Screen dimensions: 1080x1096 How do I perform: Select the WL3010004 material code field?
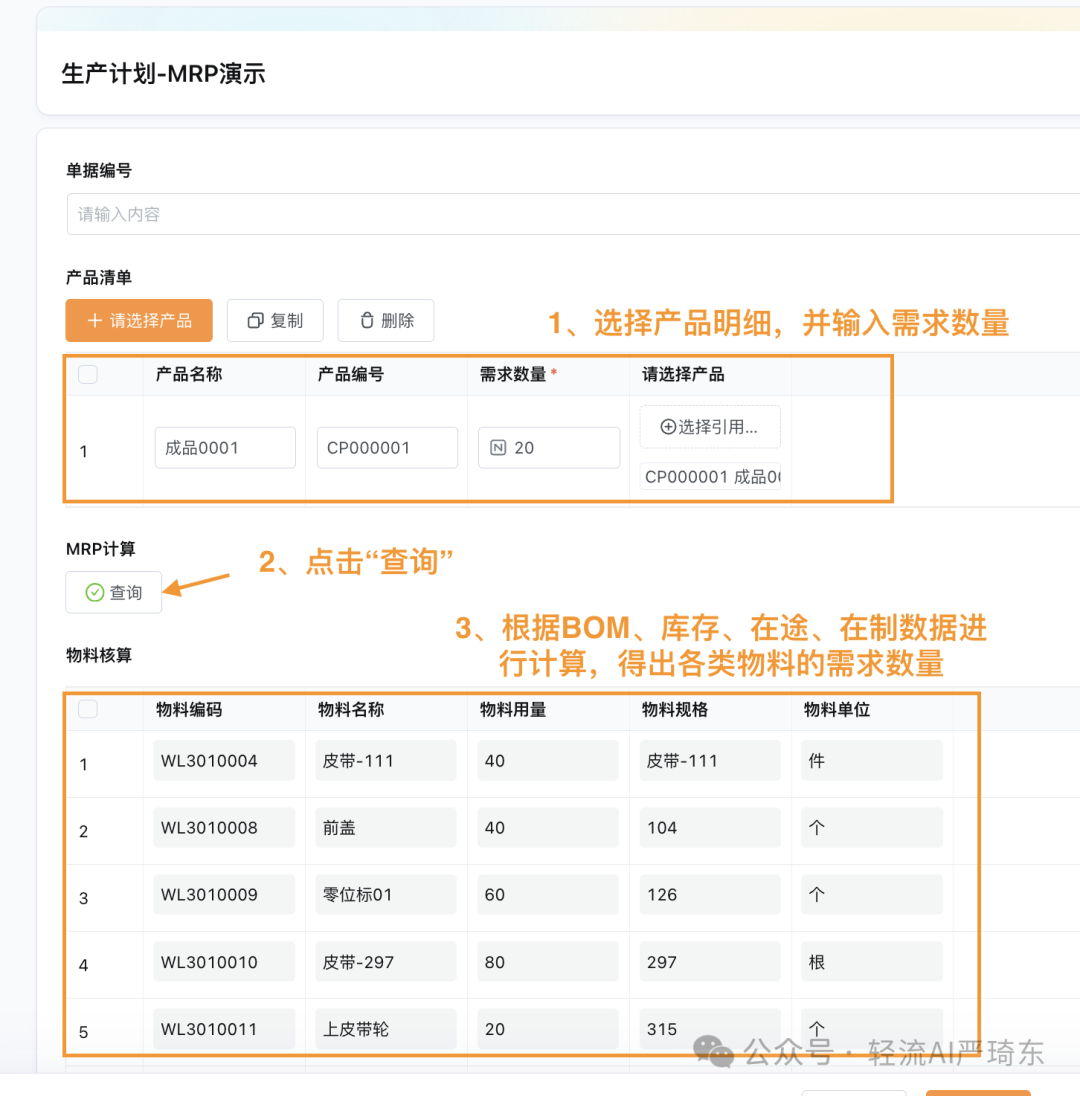tap(223, 760)
